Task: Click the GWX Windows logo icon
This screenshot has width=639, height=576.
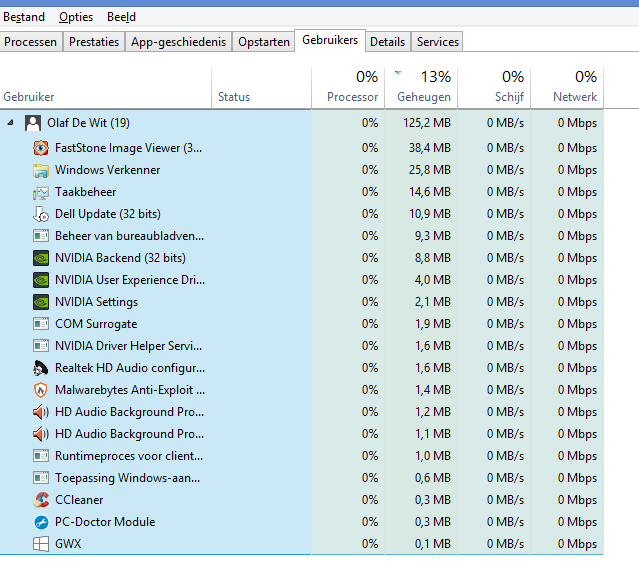Action: click(41, 544)
